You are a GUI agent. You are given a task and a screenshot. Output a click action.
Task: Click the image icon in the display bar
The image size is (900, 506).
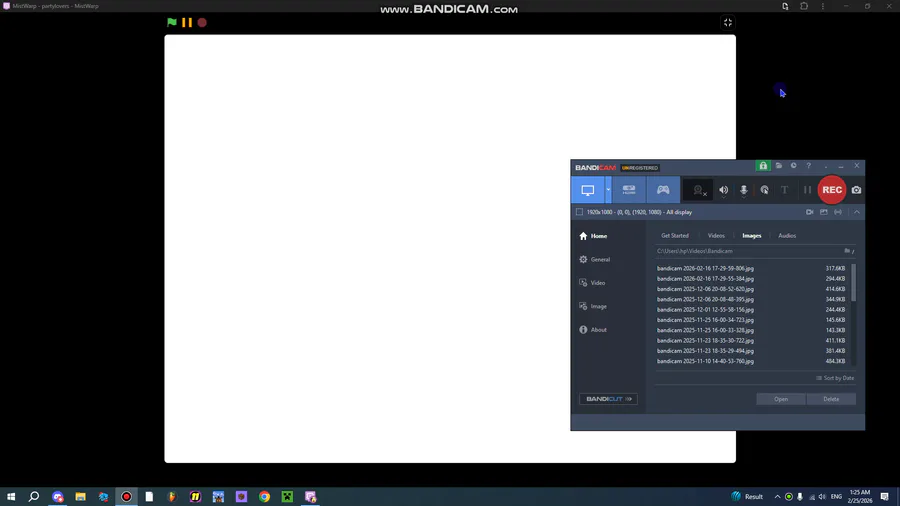point(824,212)
